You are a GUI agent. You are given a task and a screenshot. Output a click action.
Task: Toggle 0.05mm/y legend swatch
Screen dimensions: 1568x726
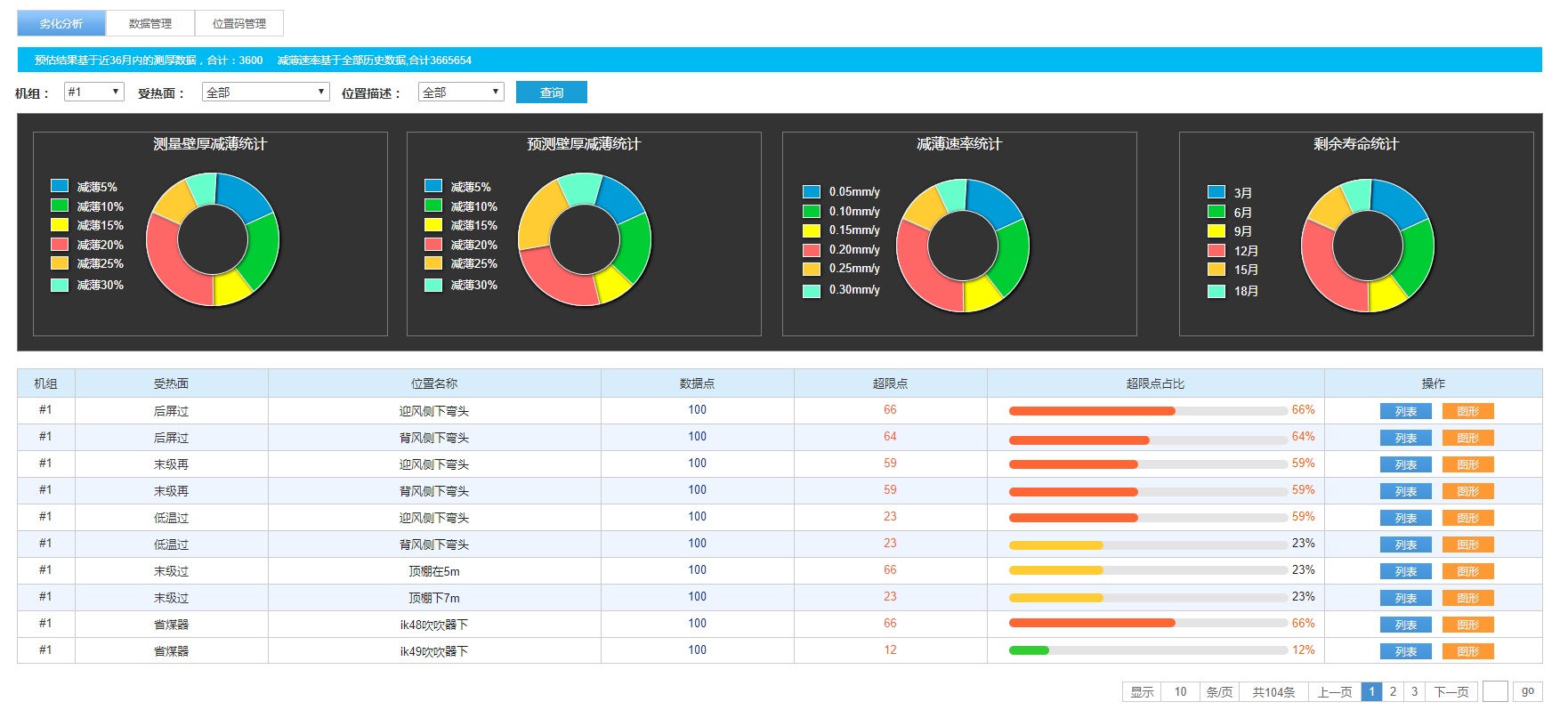812,191
